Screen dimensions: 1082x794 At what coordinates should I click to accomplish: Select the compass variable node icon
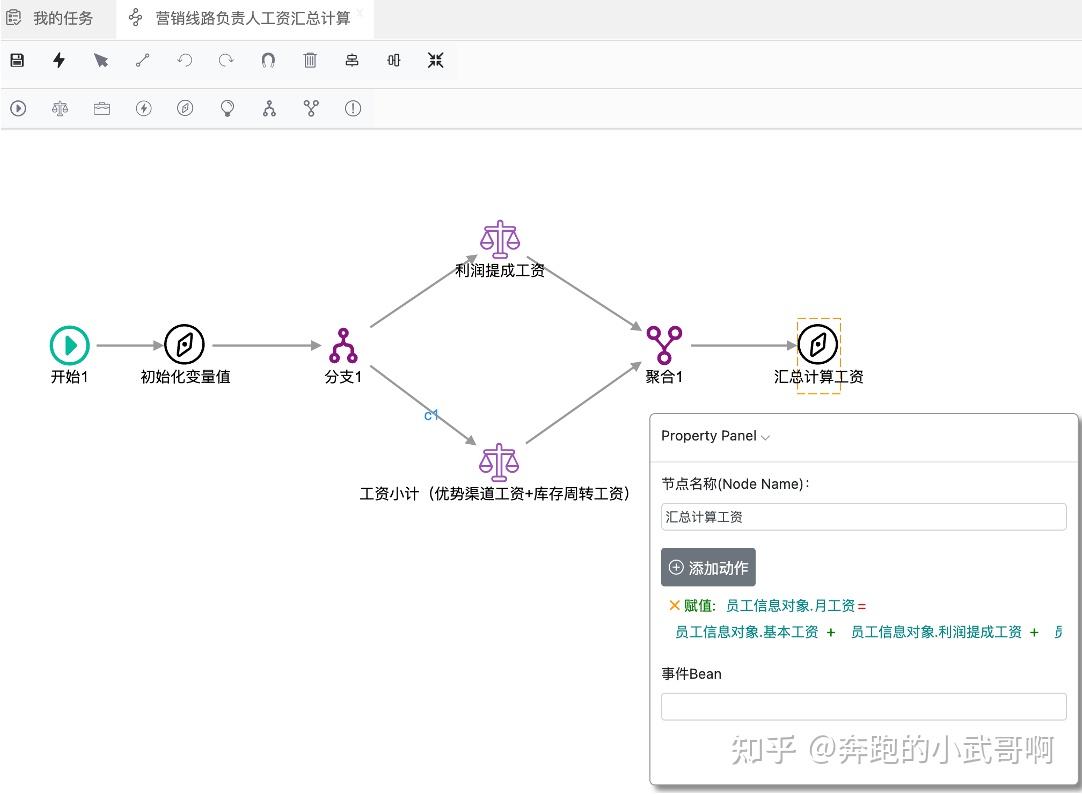(x=185, y=108)
